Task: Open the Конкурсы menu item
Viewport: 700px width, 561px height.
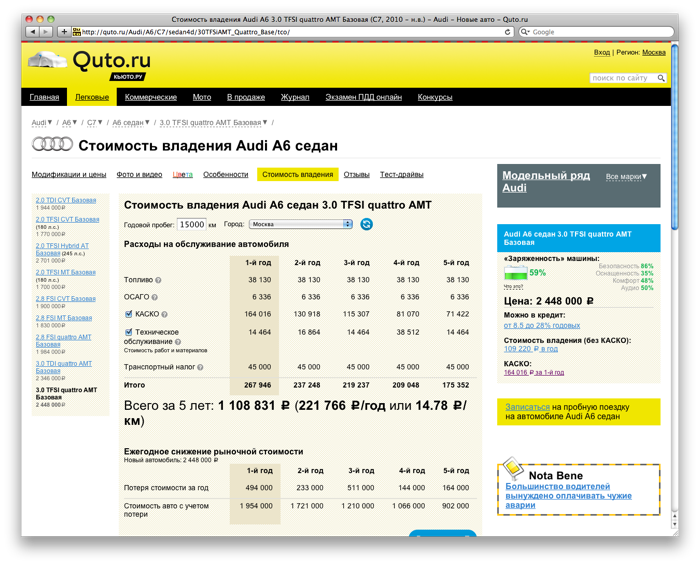Action: click(x=435, y=97)
